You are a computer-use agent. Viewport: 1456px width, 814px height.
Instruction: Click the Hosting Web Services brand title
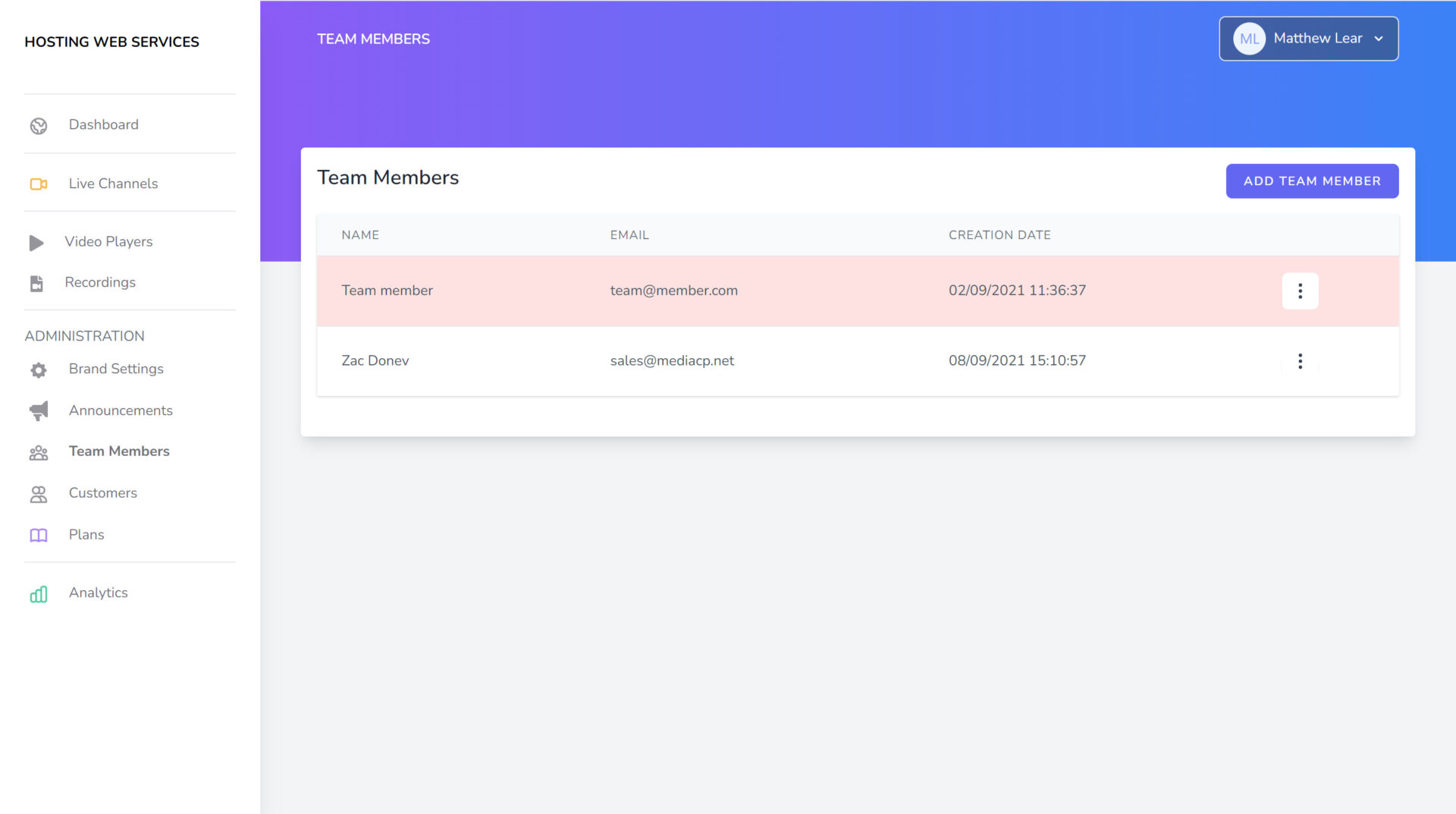[x=111, y=42]
